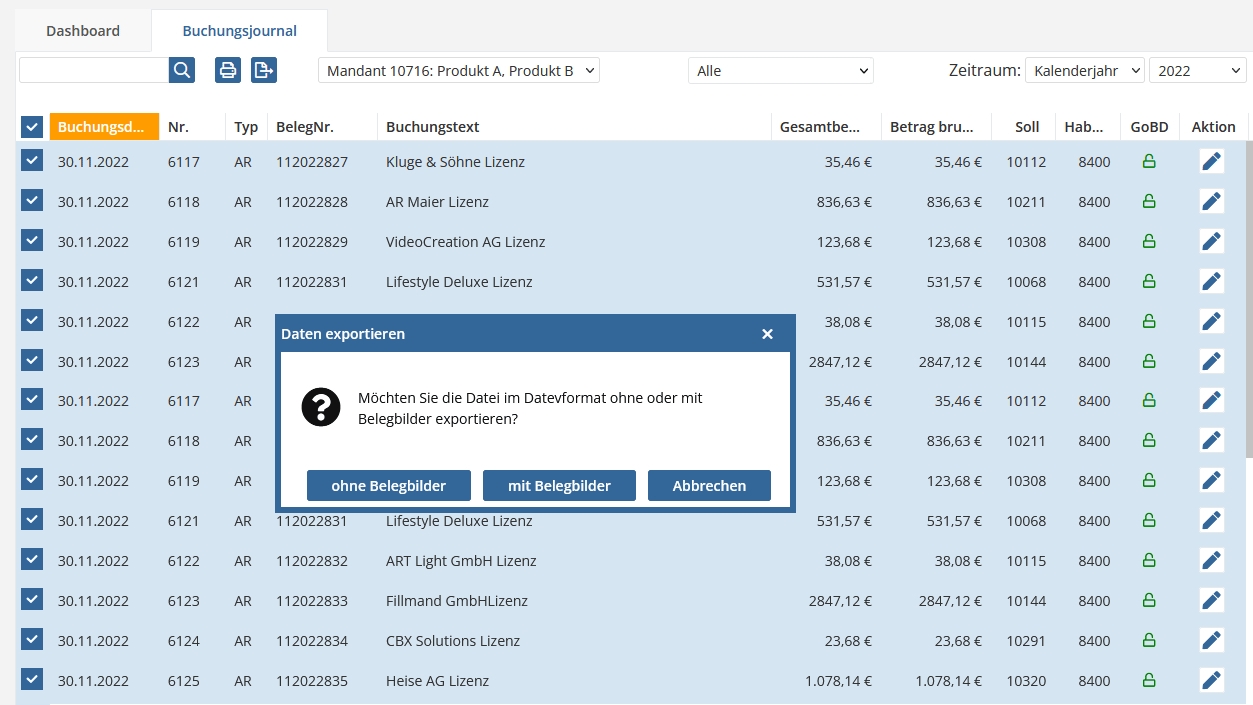Toggle the select-all checkbox in header

(x=32, y=127)
